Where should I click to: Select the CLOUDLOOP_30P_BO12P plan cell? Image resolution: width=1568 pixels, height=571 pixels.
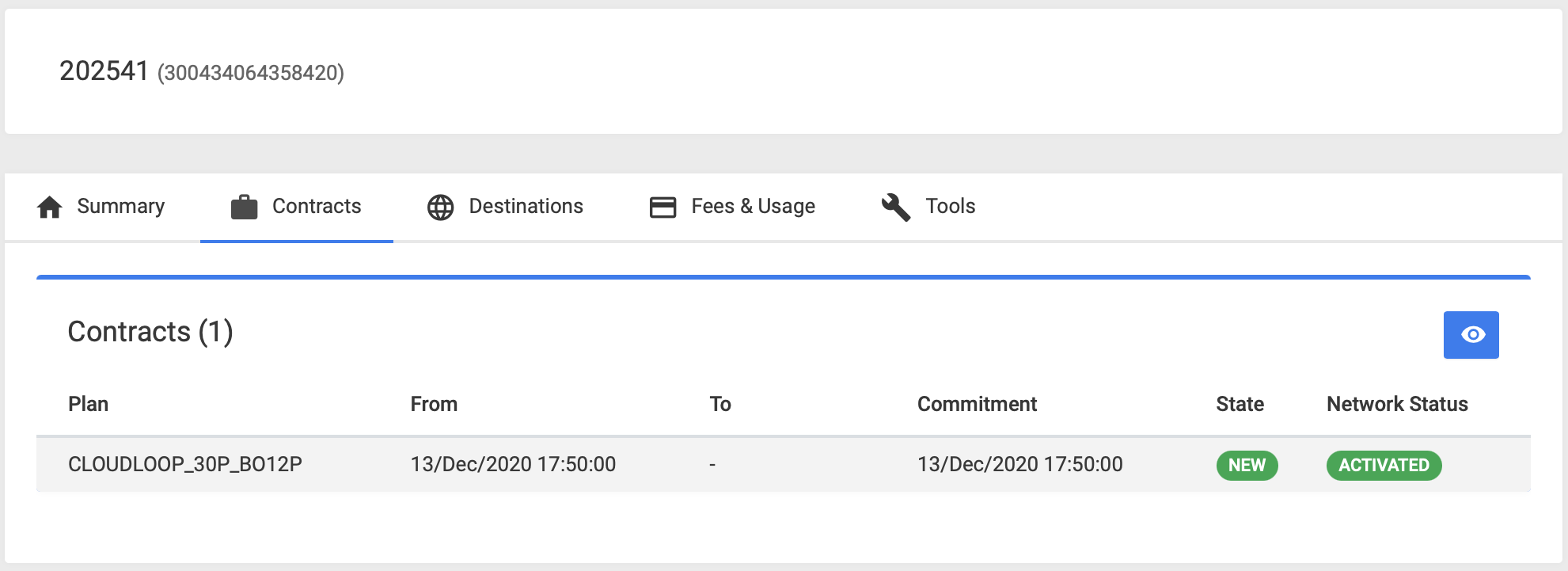pos(185,464)
